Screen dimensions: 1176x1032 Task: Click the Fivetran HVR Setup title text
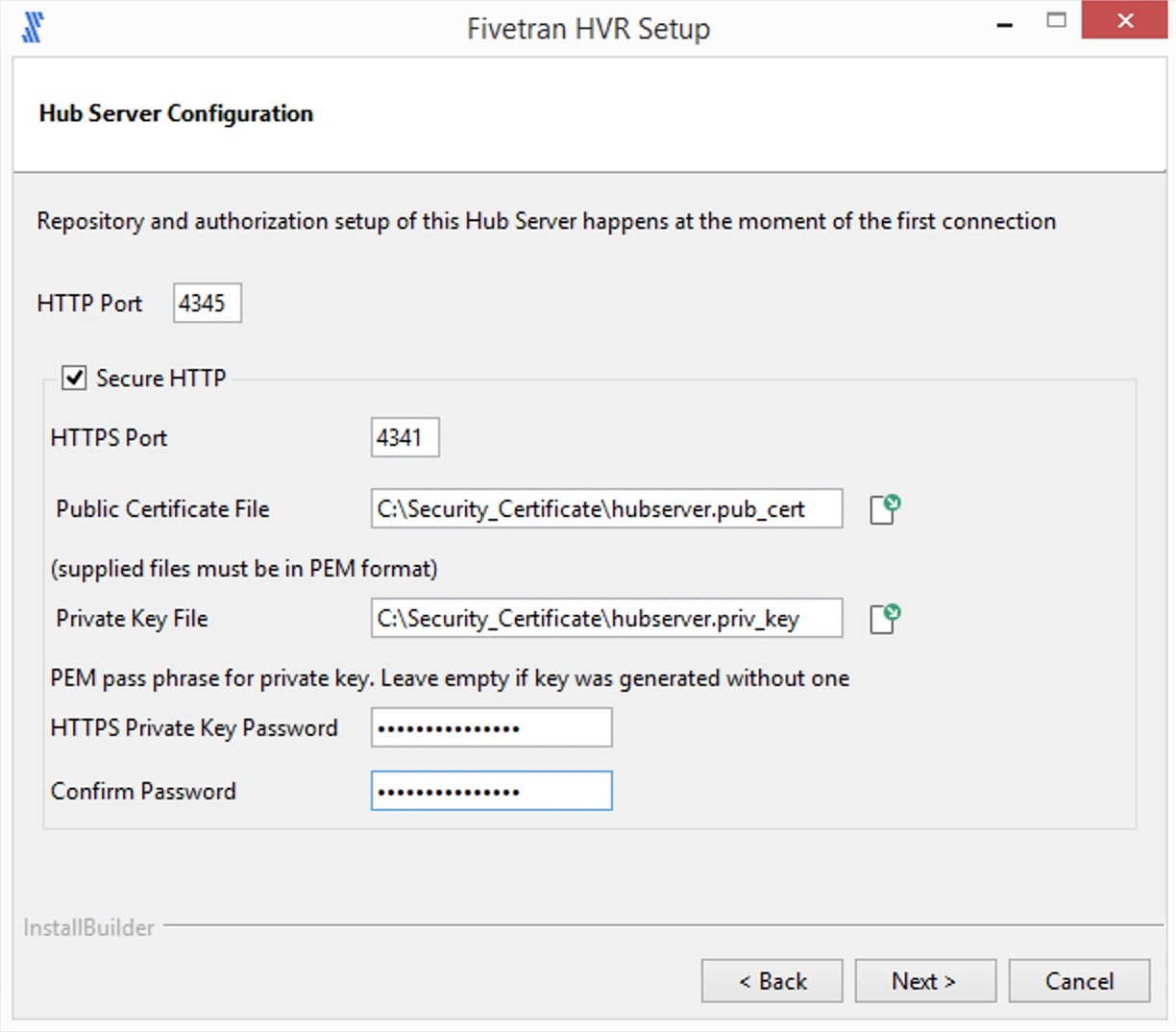(x=588, y=28)
